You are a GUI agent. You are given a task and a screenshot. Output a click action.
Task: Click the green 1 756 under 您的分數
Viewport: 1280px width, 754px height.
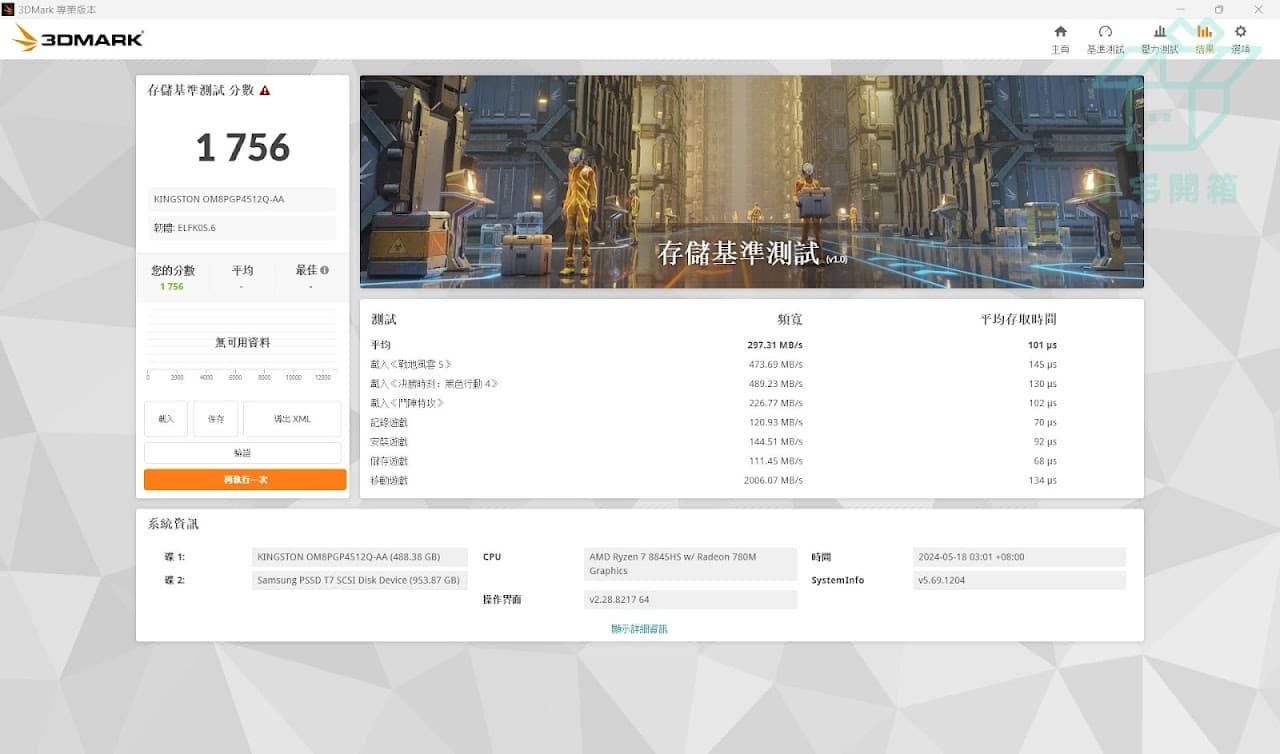172,286
